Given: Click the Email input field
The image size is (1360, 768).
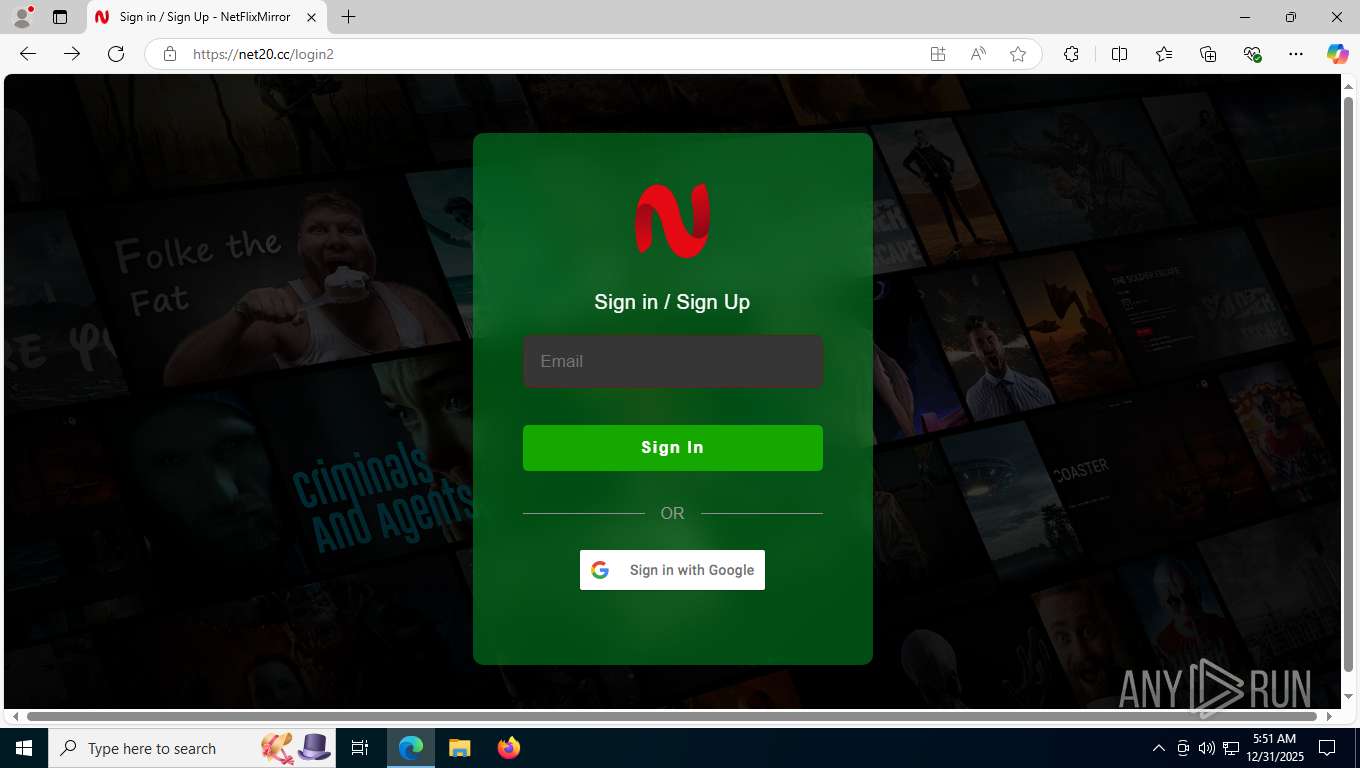Looking at the screenshot, I should point(673,361).
